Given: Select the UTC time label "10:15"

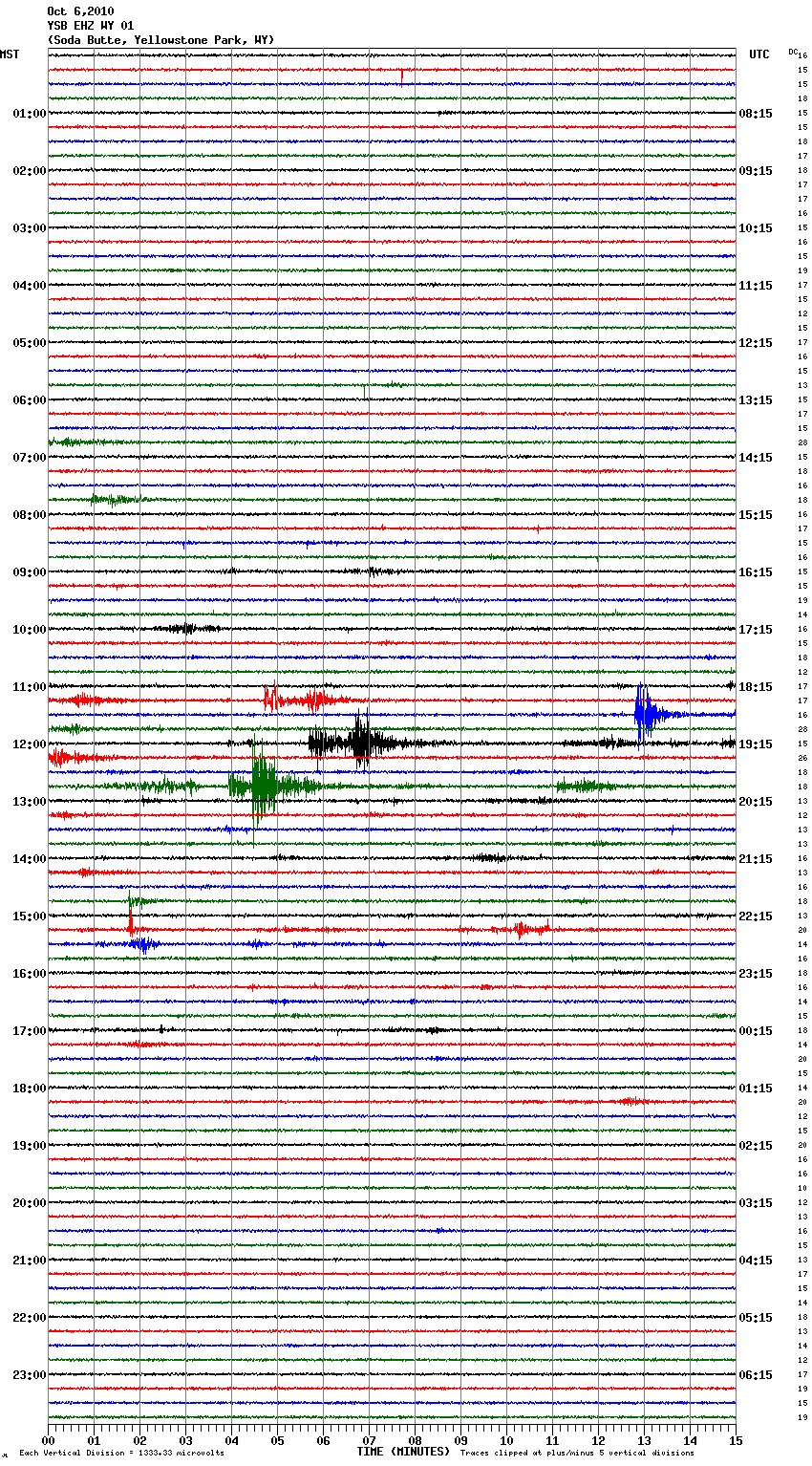Looking at the screenshot, I should [756, 228].
